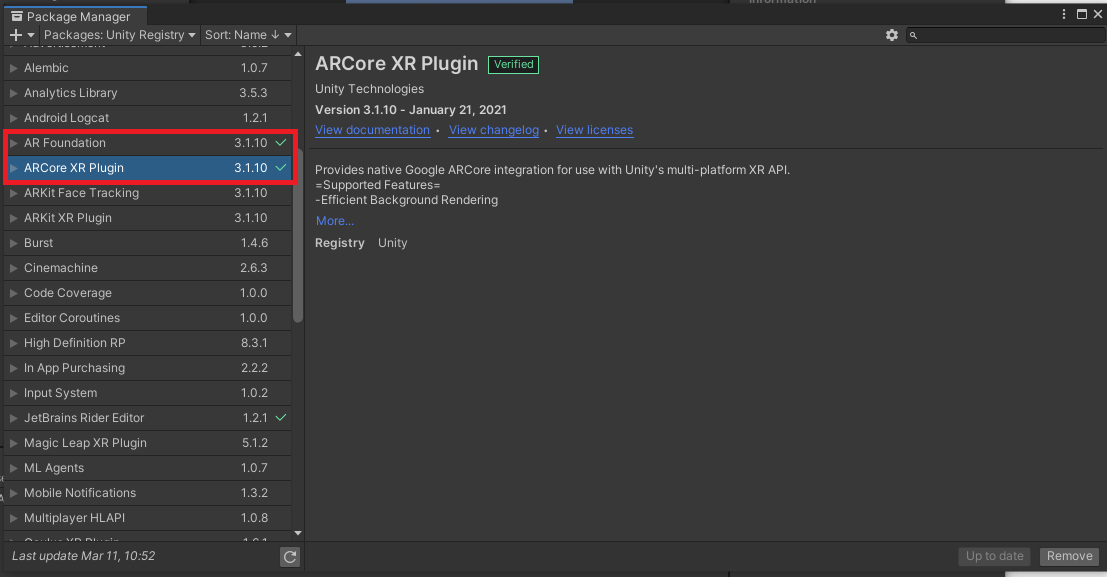Click the Package Manager window tab icon
Image resolution: width=1107 pixels, height=577 pixels.
[x=17, y=16]
